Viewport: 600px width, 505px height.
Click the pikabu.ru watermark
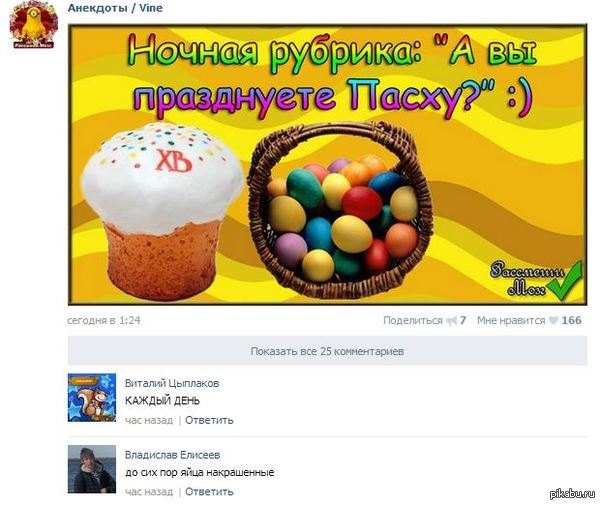tap(572, 494)
